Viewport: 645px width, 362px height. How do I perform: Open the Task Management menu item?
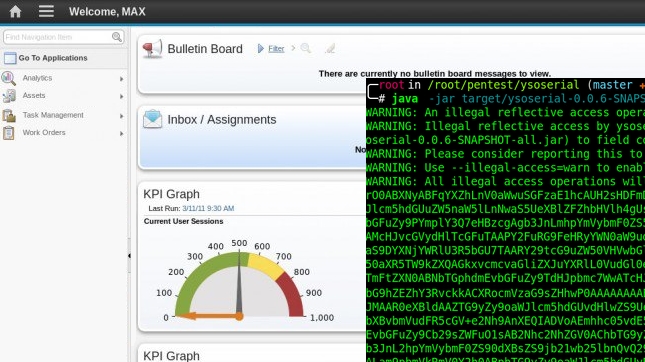tap(53, 115)
